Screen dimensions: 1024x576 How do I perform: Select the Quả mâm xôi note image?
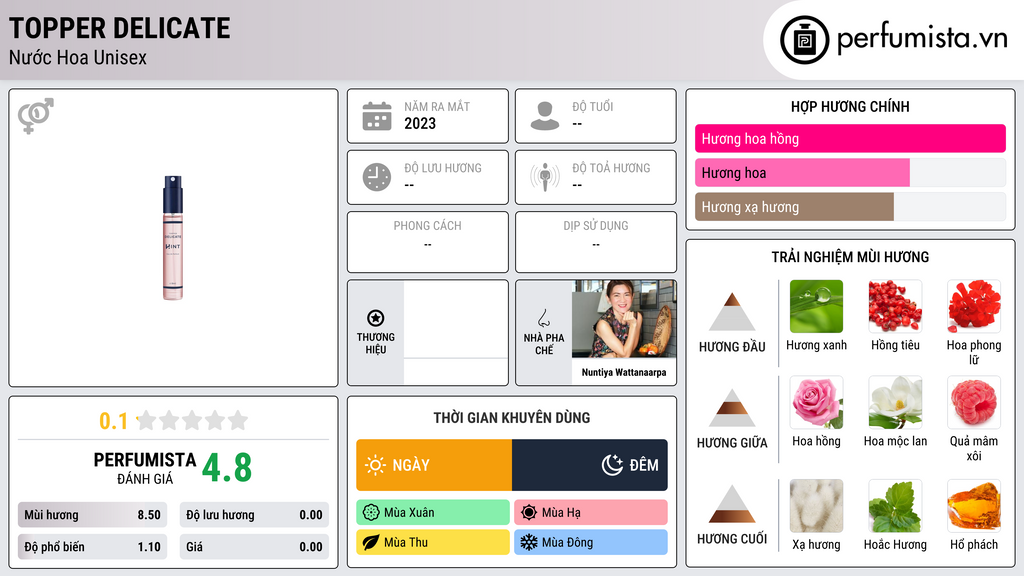point(974,402)
